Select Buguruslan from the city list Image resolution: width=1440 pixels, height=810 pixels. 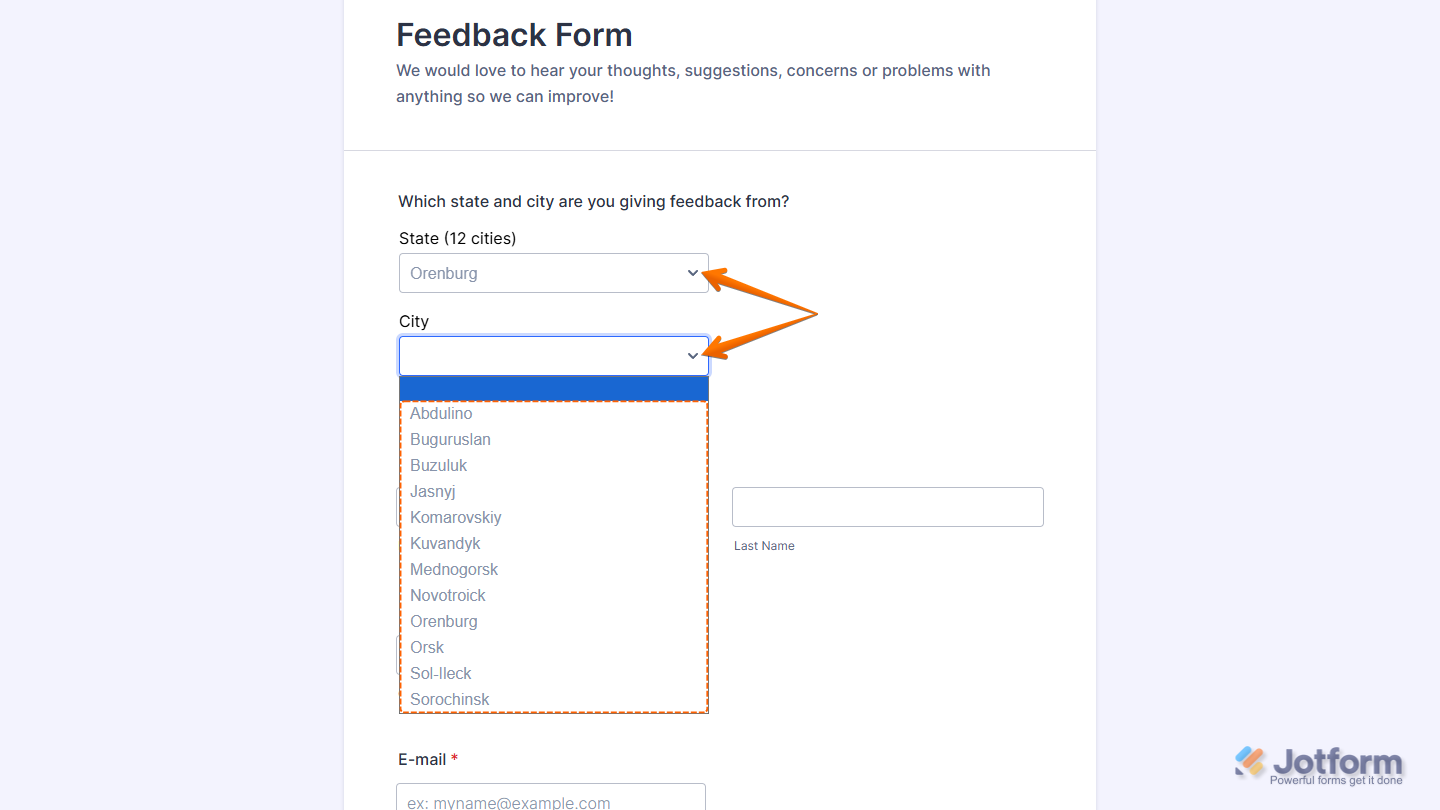coord(450,439)
